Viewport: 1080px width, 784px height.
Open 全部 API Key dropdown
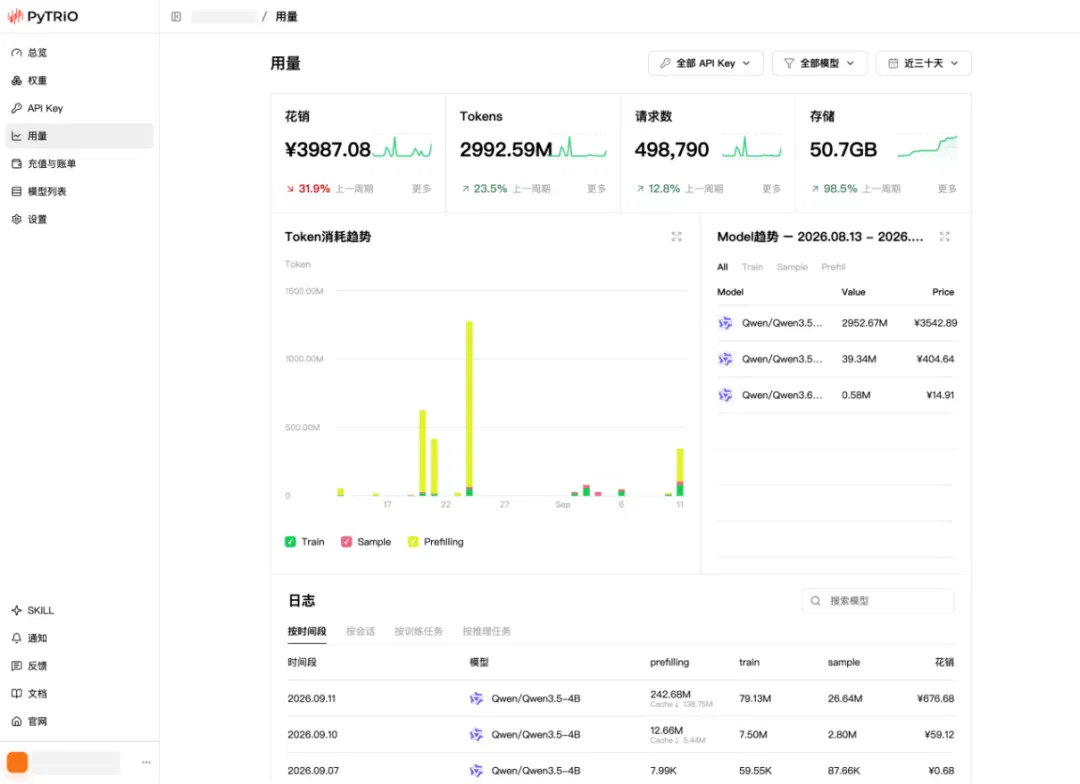tap(705, 63)
